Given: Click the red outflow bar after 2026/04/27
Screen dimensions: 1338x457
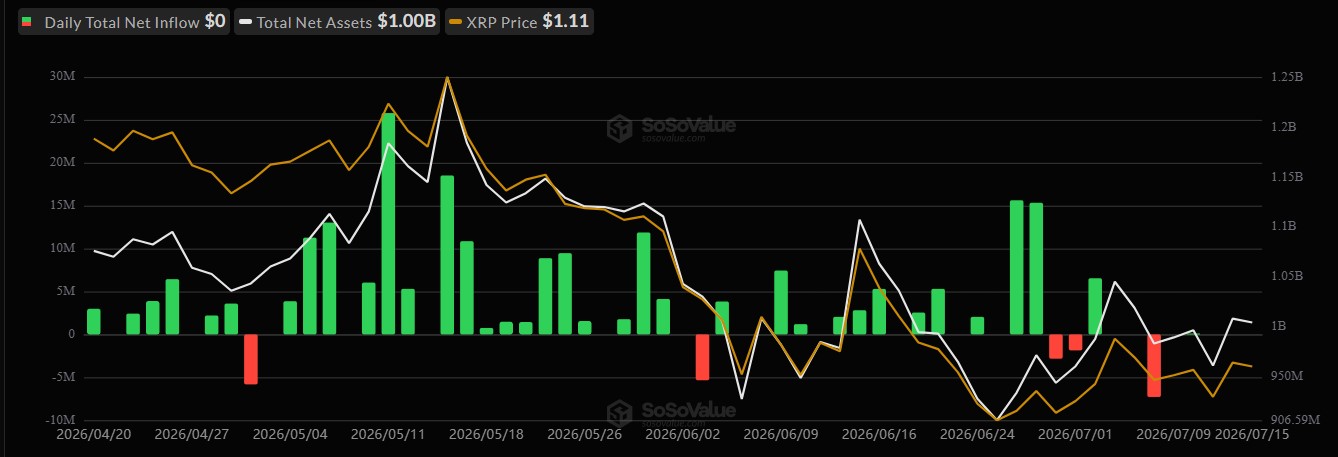Looking at the screenshot, I should (x=251, y=359).
